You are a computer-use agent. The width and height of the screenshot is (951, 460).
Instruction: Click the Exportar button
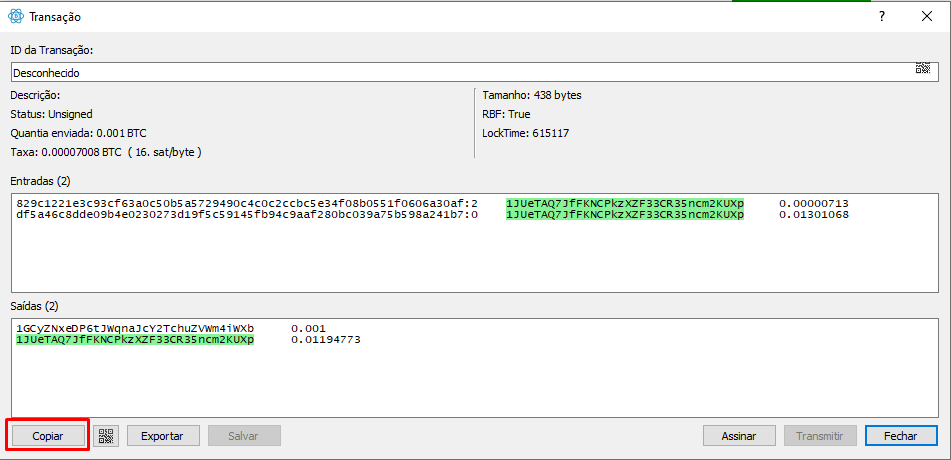pyautogui.click(x=163, y=436)
